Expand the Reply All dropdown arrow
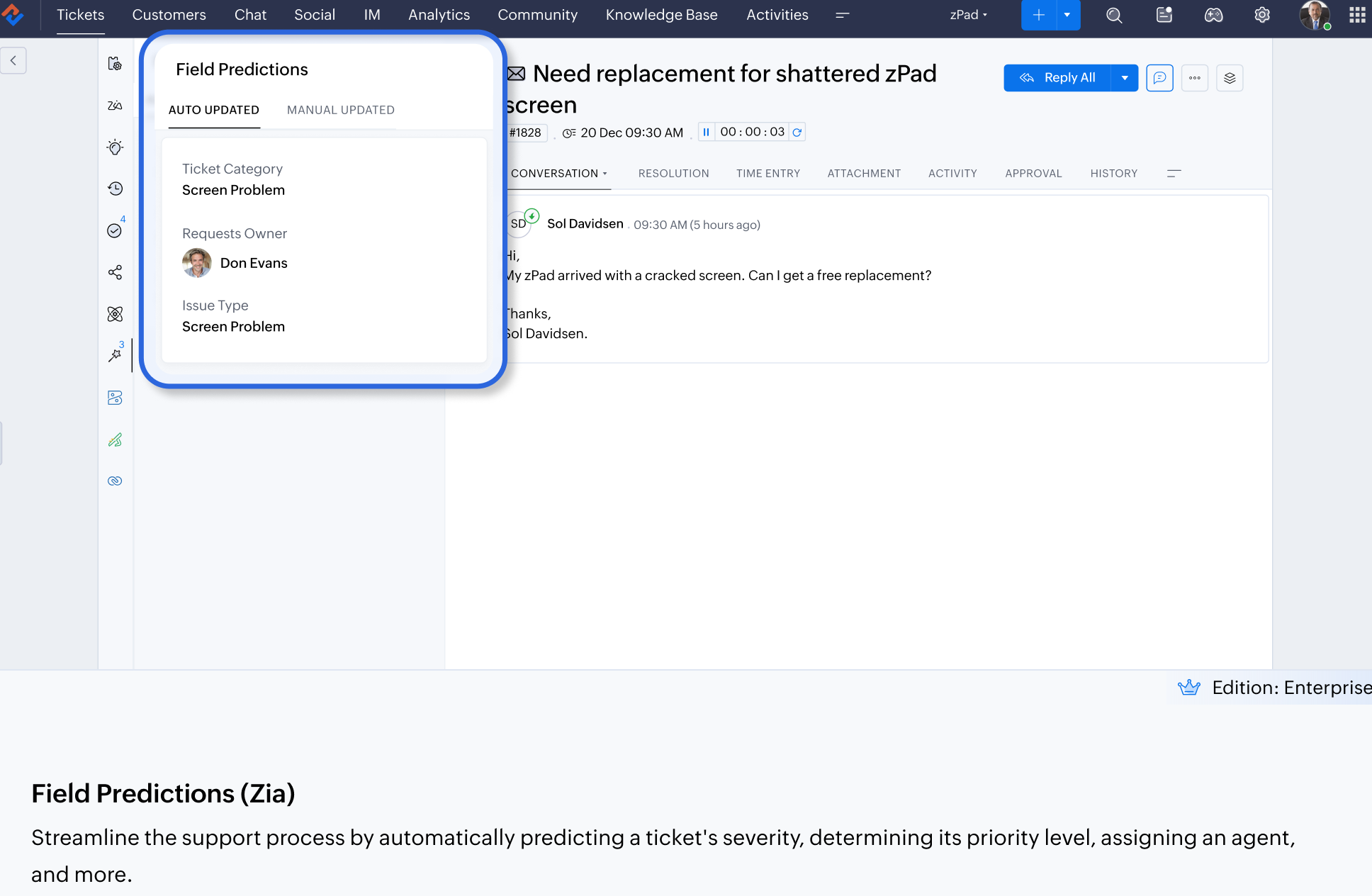Viewport: 1372px width, 896px height. pos(1125,78)
